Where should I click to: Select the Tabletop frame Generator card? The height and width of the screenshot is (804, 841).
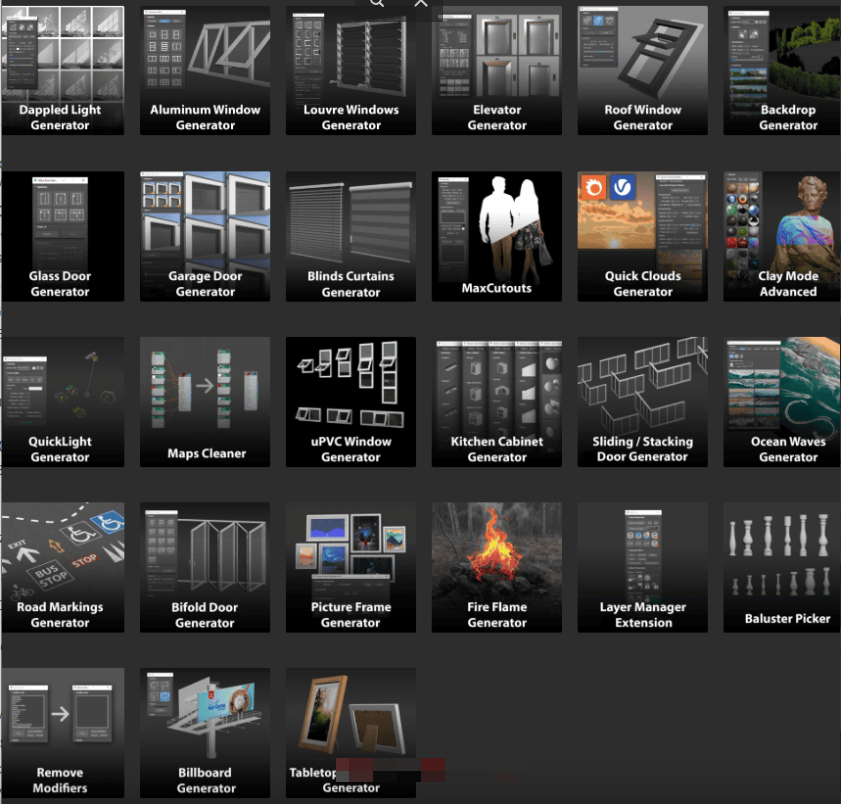pos(351,733)
